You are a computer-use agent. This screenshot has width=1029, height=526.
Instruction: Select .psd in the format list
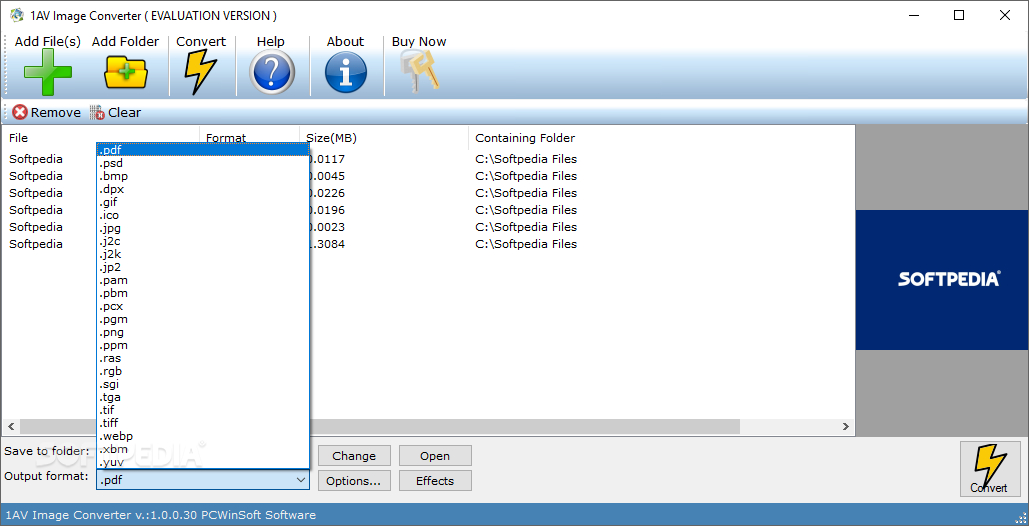point(203,163)
